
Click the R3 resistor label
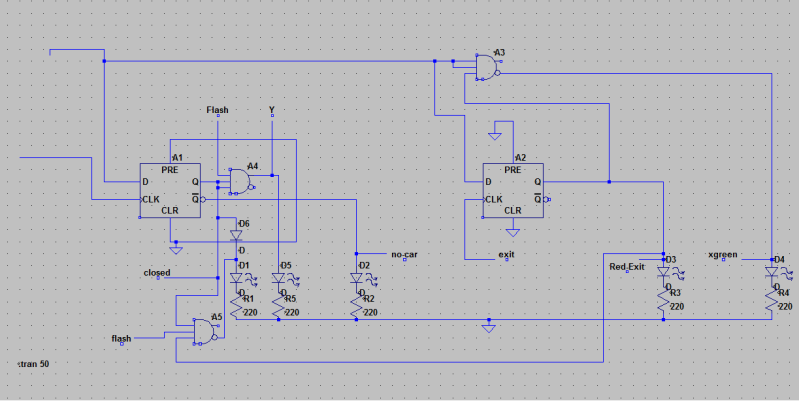[676, 293]
